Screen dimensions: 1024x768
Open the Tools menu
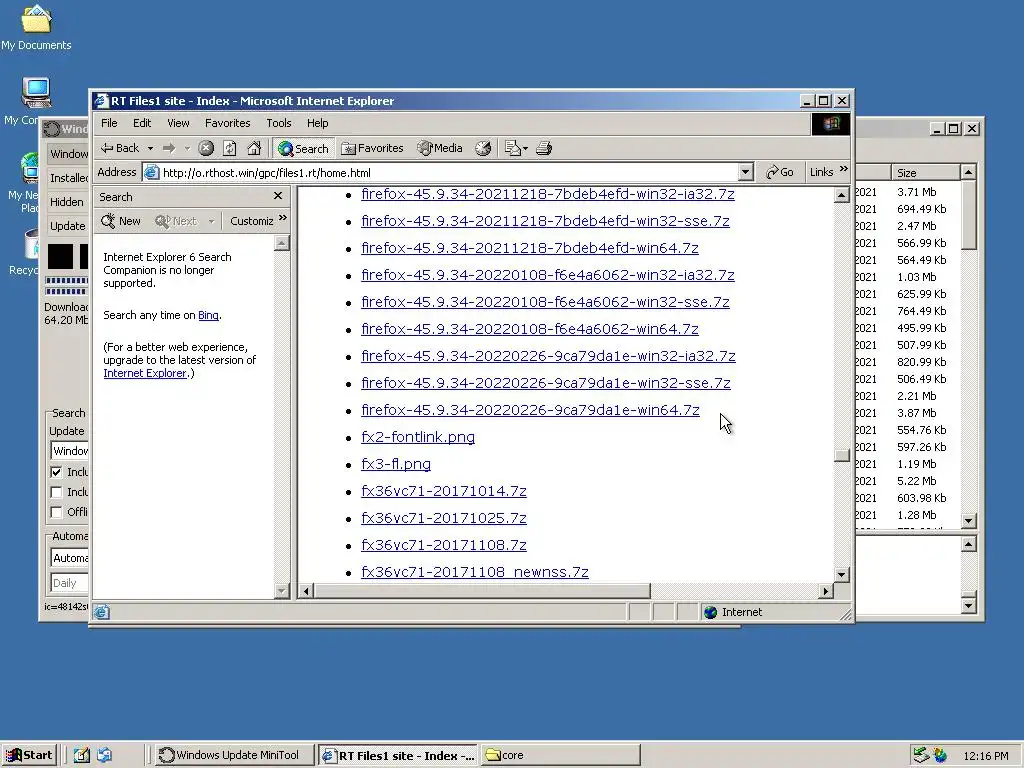(x=278, y=123)
